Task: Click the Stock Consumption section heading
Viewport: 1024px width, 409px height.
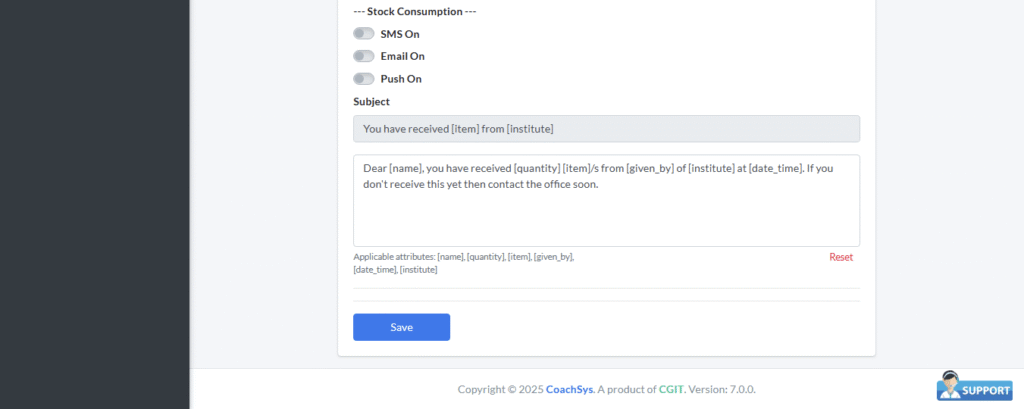Action: coord(414,12)
